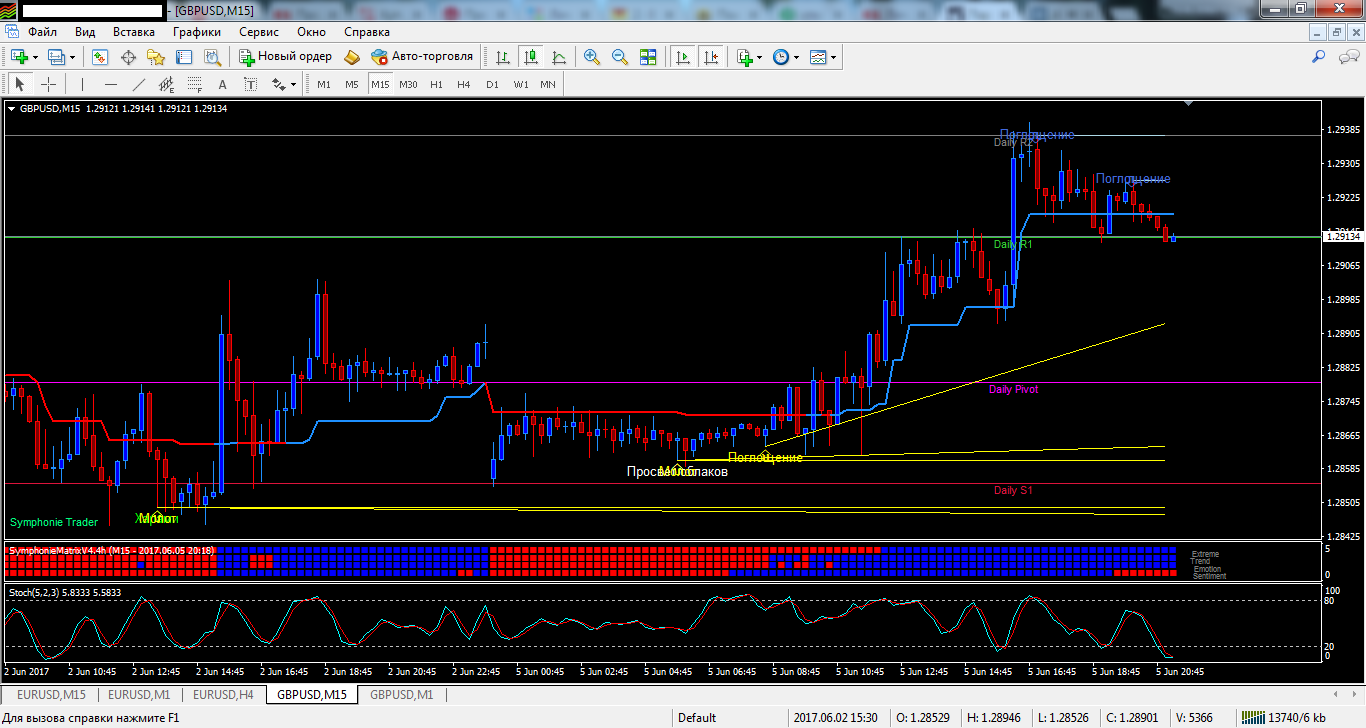Switch timeframe to MN

[548, 84]
